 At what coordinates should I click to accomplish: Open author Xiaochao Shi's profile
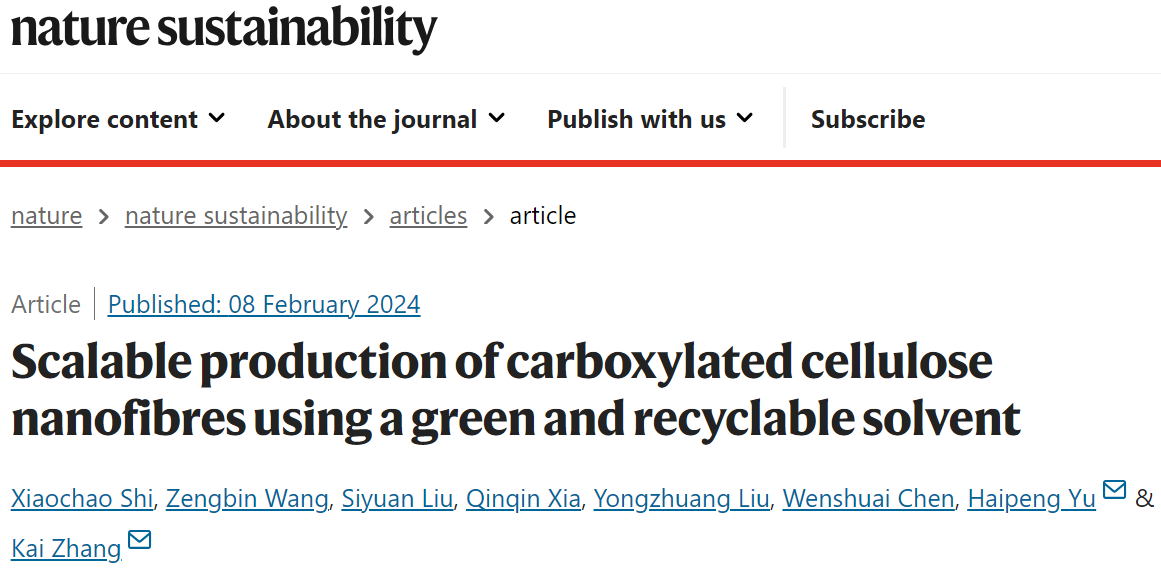(82, 498)
